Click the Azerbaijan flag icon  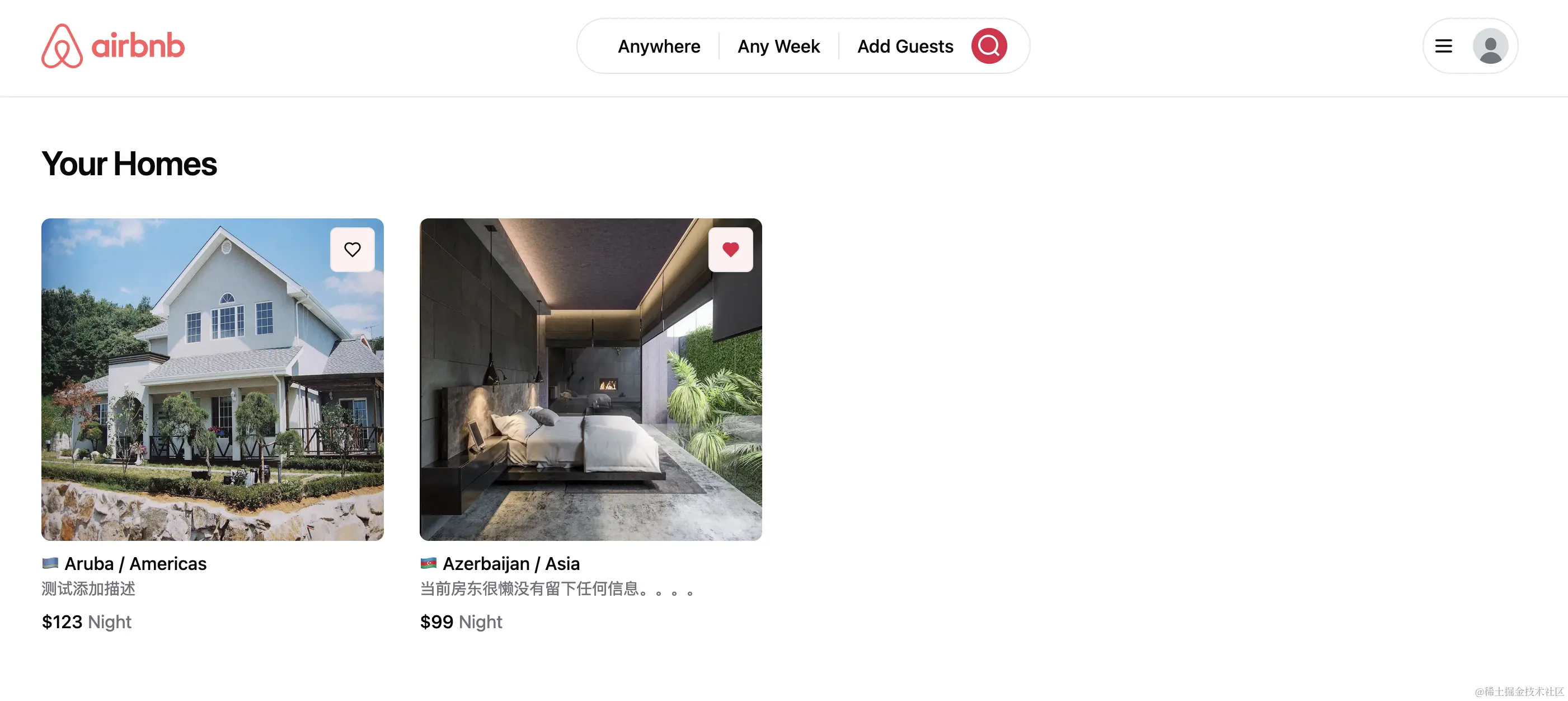[429, 563]
